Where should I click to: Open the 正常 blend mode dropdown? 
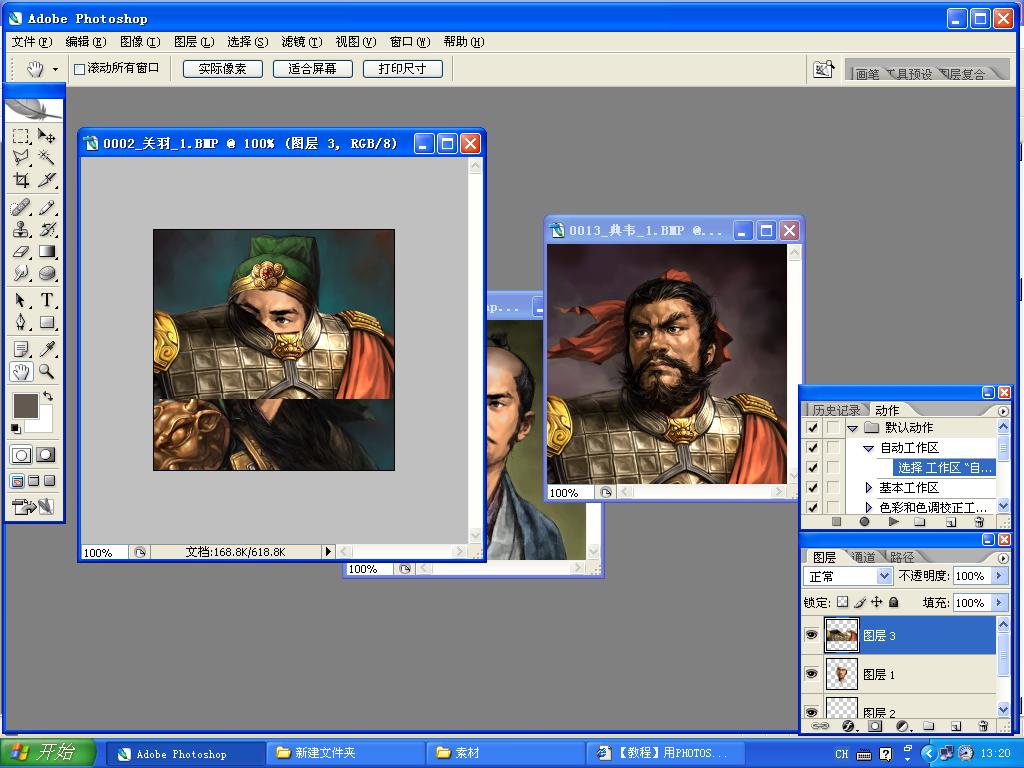tap(848, 576)
